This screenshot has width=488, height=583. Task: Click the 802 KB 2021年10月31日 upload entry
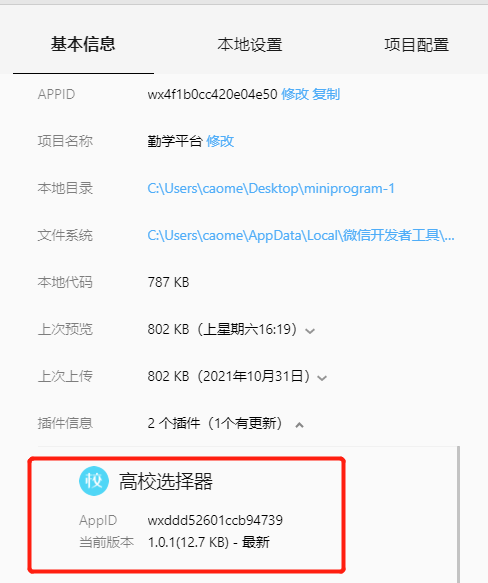coord(229,376)
